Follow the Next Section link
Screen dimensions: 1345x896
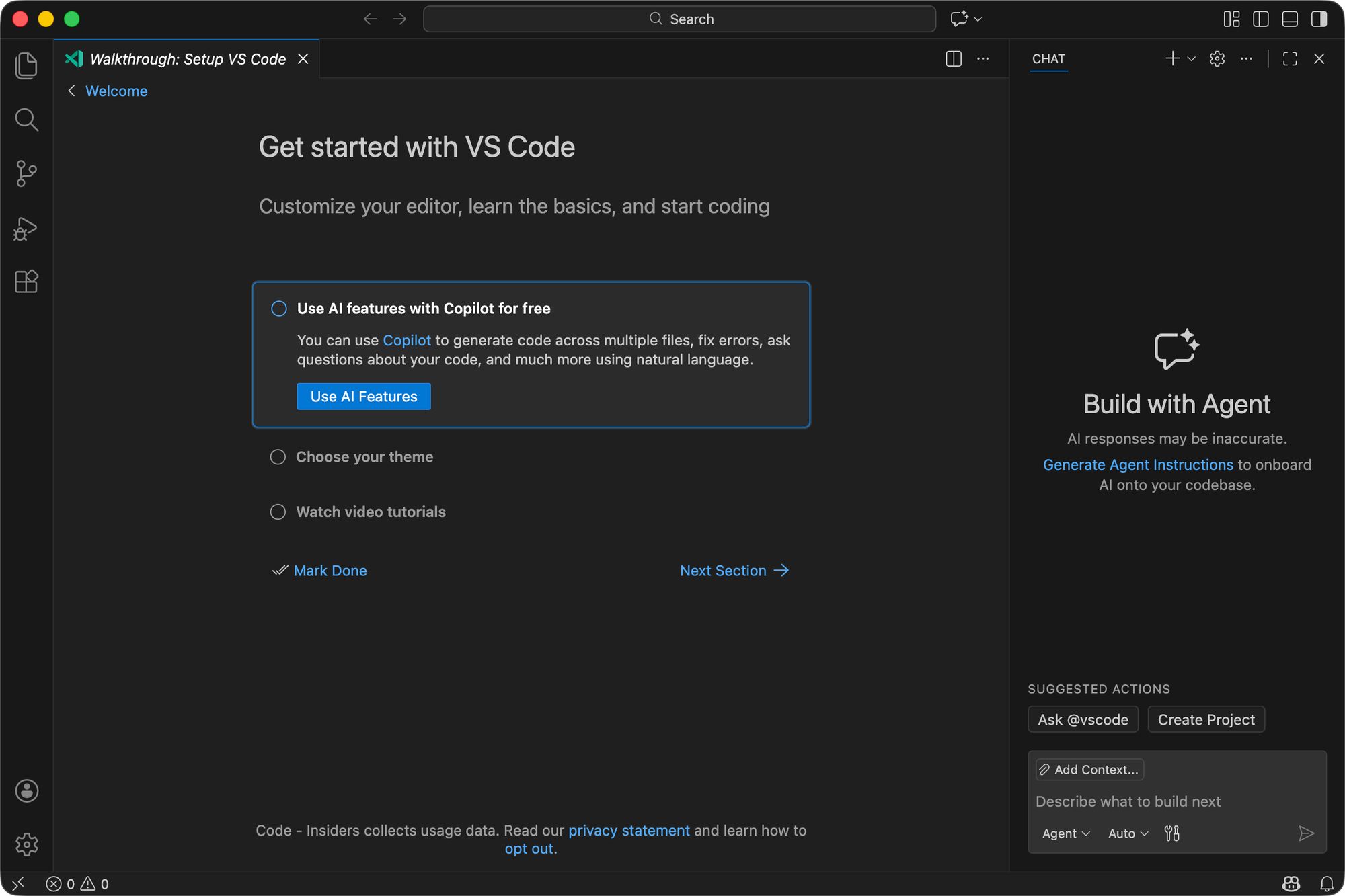pyautogui.click(x=734, y=571)
